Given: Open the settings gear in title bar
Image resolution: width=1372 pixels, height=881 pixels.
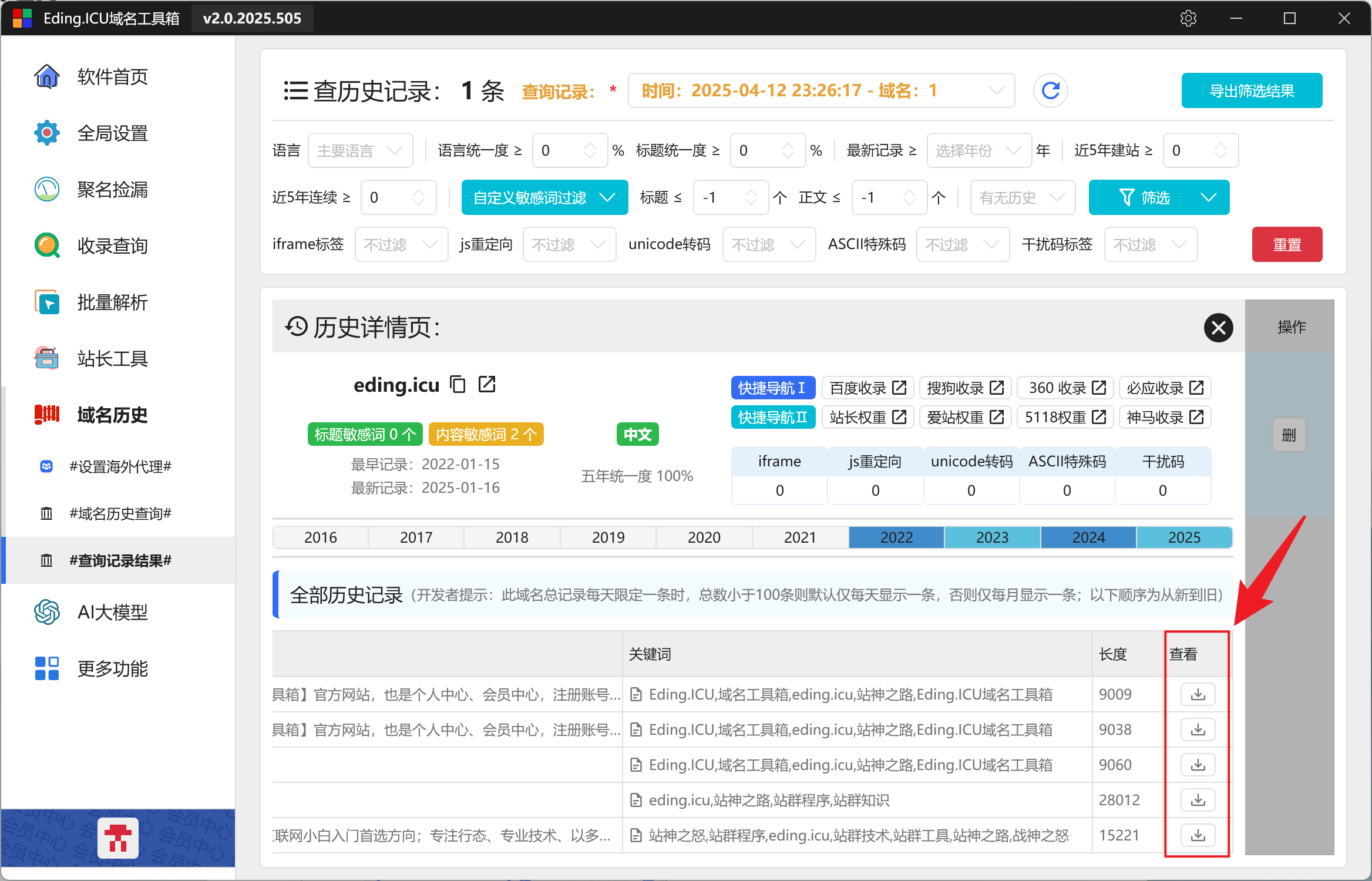Looking at the screenshot, I should (1188, 18).
